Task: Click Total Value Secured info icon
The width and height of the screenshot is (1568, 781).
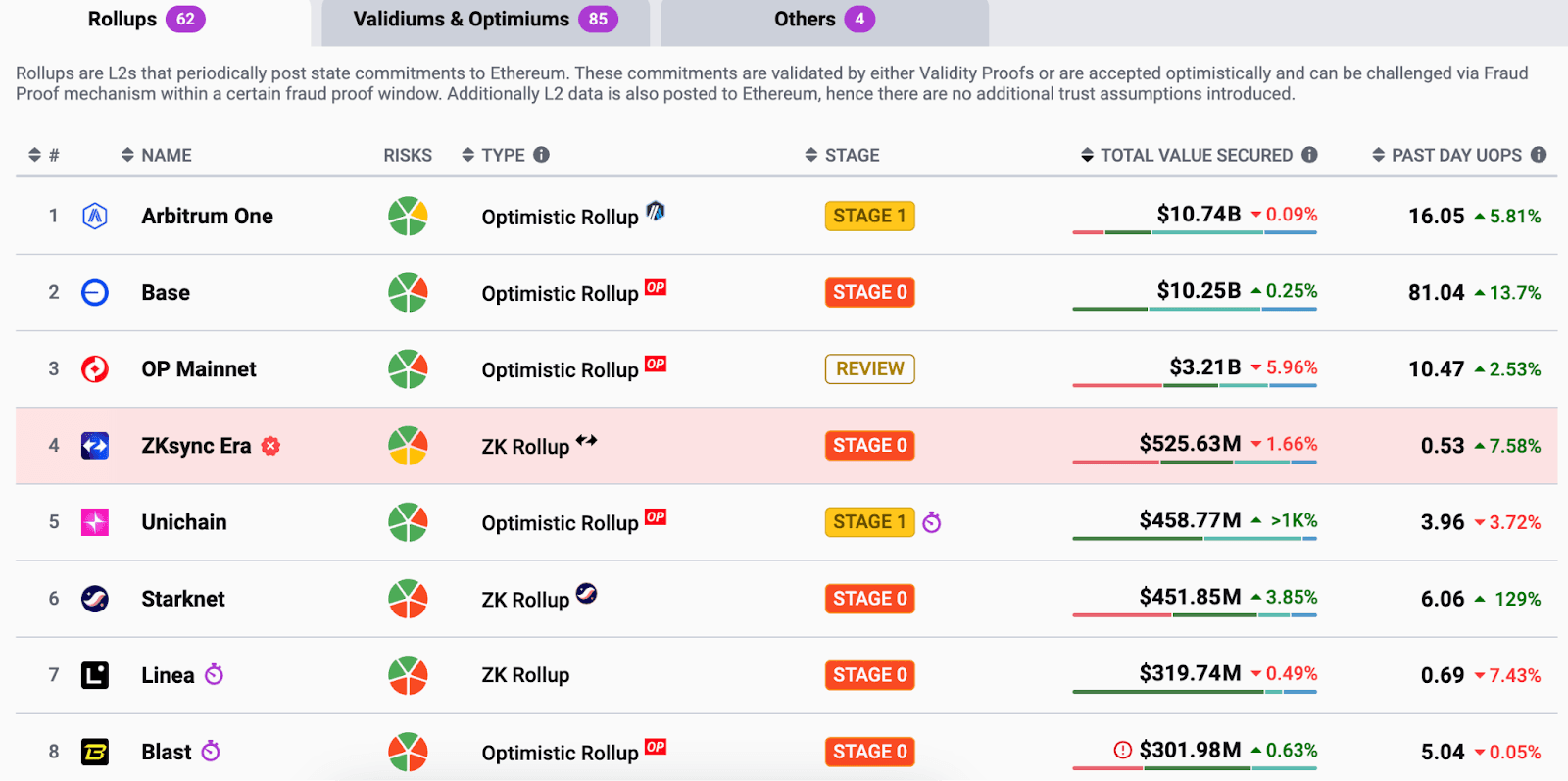Action: coord(1309,155)
